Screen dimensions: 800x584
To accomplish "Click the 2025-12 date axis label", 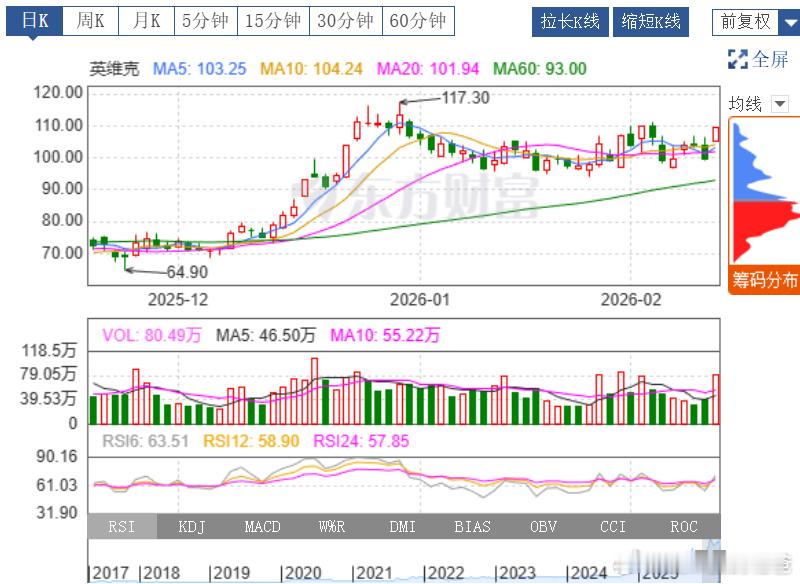I will tap(178, 299).
